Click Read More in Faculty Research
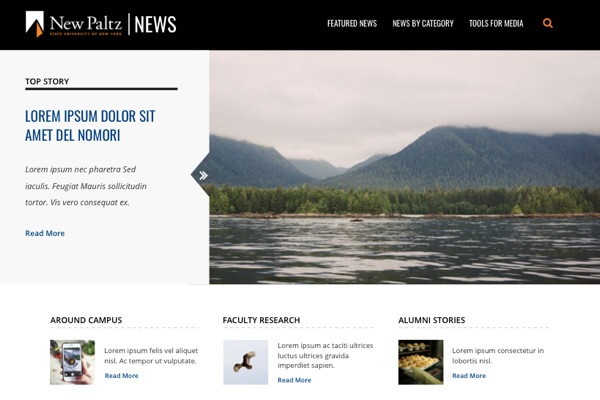 (x=294, y=380)
